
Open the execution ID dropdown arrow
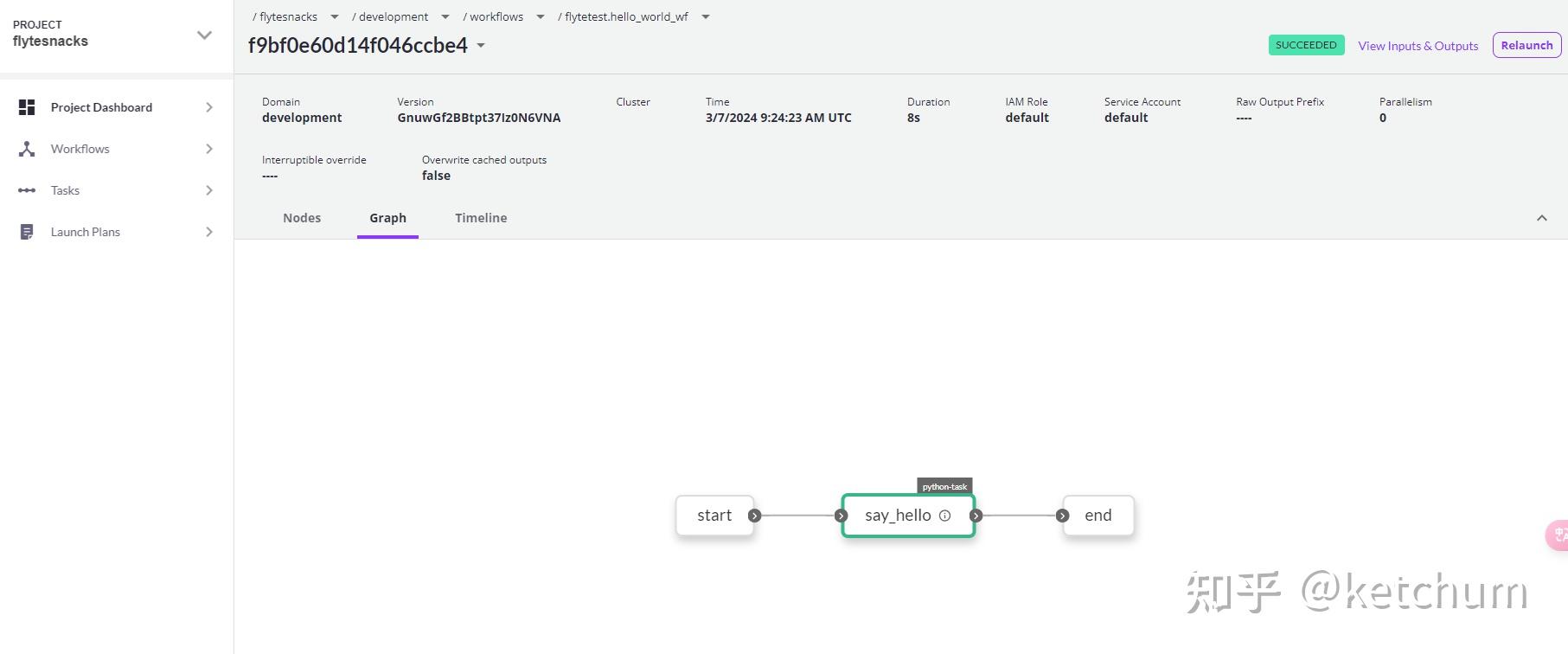pyautogui.click(x=481, y=46)
